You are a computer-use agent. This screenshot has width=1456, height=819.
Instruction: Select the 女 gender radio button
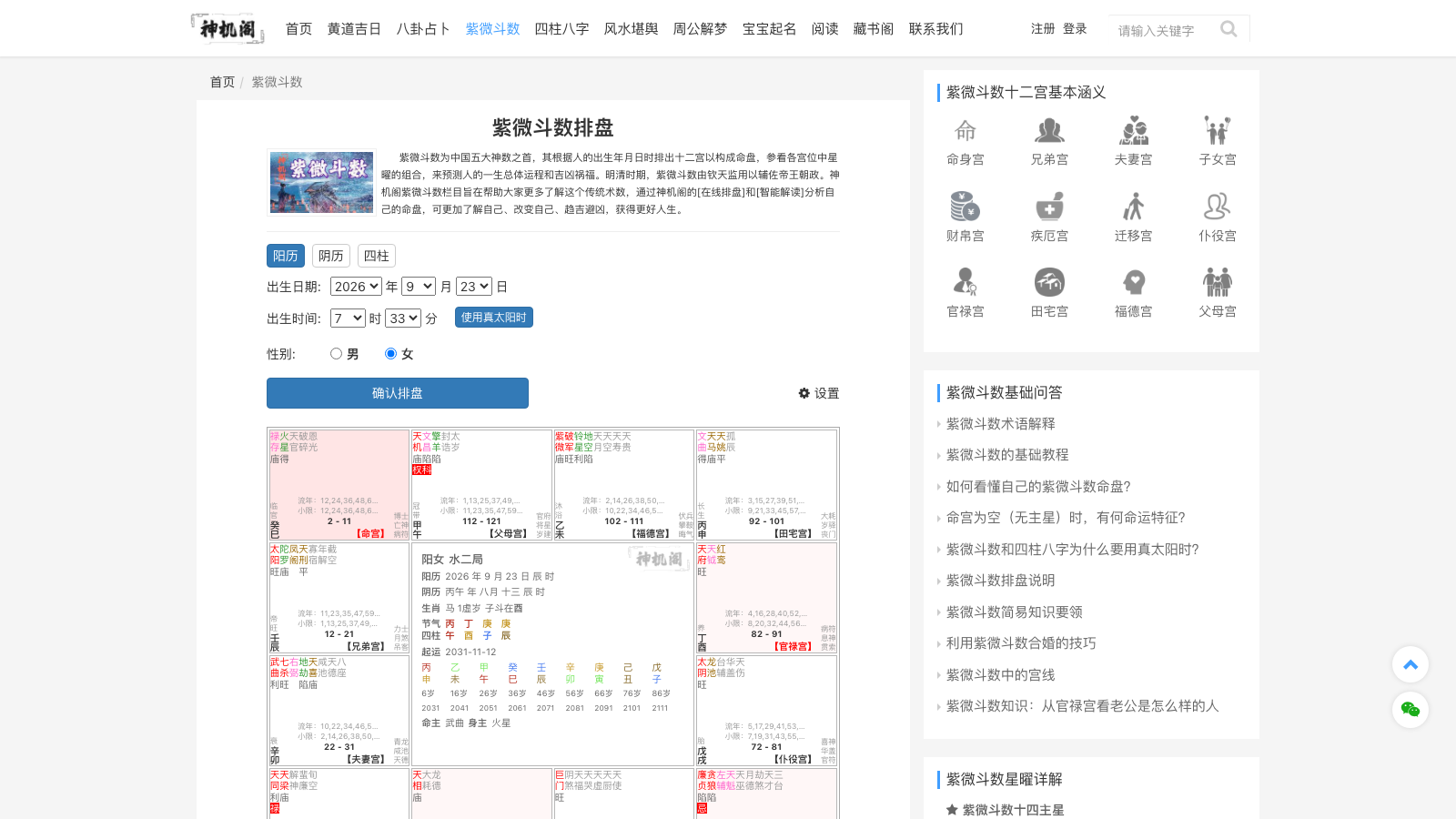click(390, 354)
